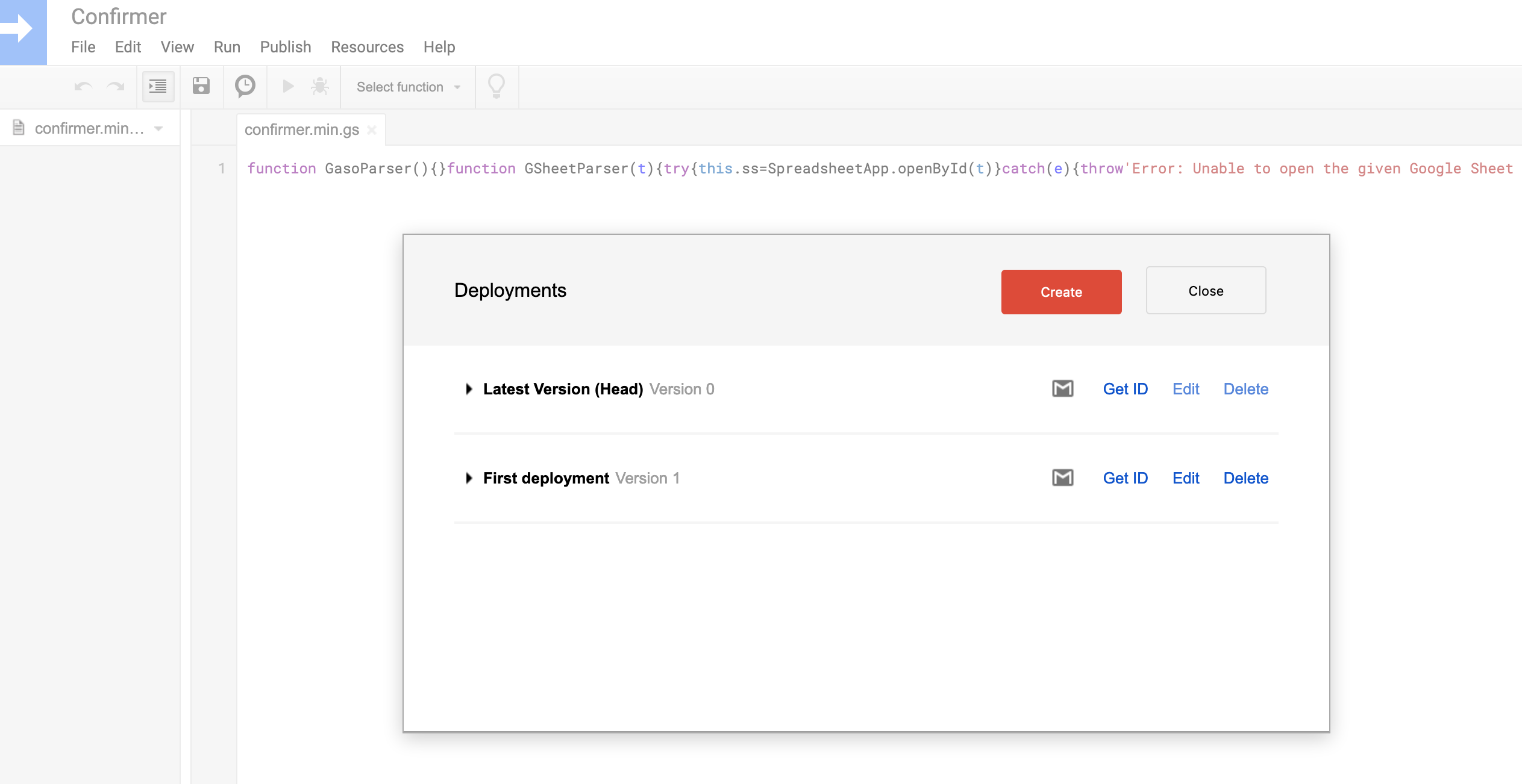Image resolution: width=1522 pixels, height=784 pixels.
Task: Open the Publish menu
Action: (x=285, y=47)
